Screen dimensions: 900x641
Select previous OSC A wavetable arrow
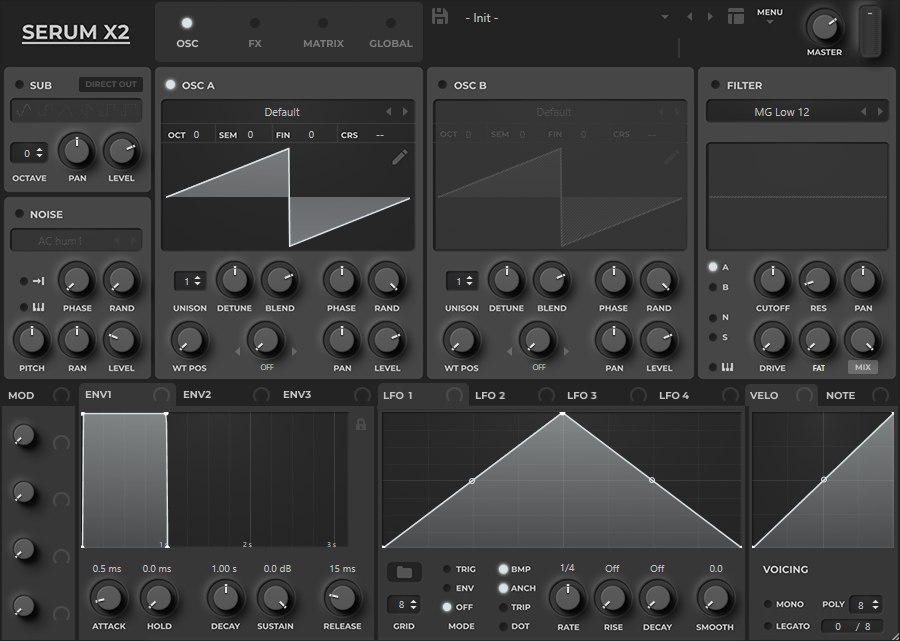click(389, 112)
